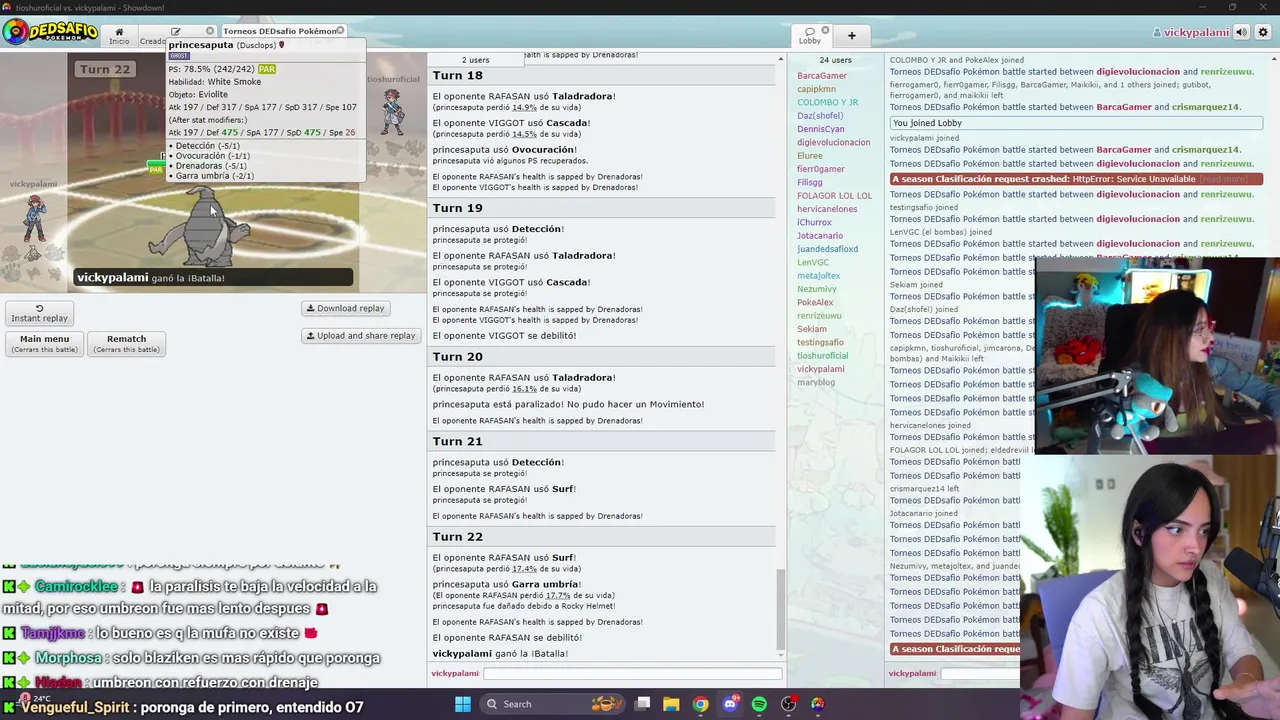Select capipkmn in the user list
Viewport: 1280px width, 720px height.
(x=816, y=89)
